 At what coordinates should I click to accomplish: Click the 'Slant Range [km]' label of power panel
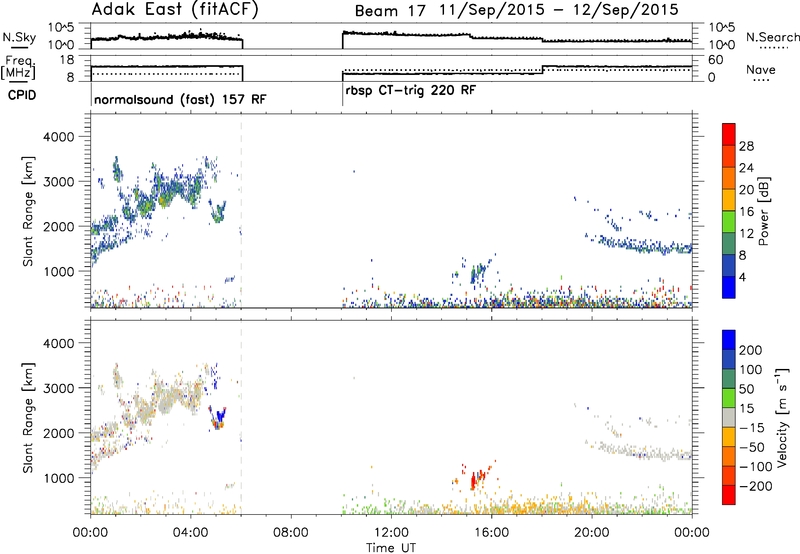click(x=28, y=211)
